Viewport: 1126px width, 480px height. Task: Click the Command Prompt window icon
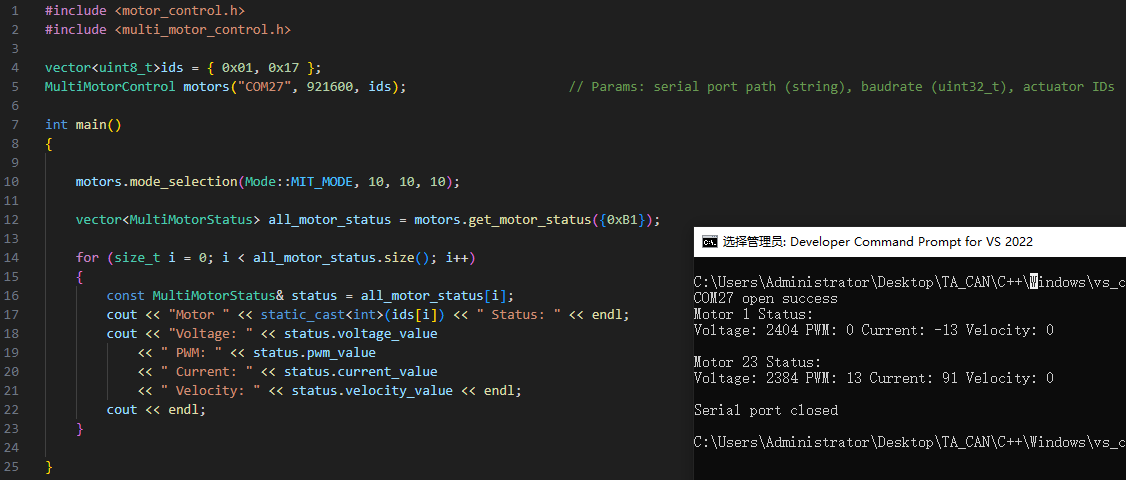tap(709, 242)
